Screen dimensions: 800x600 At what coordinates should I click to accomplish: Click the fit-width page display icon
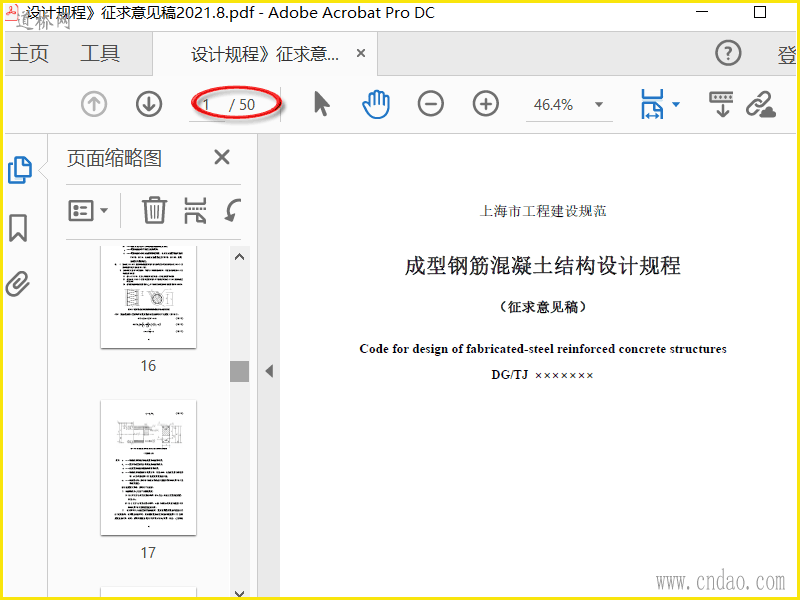pos(652,104)
